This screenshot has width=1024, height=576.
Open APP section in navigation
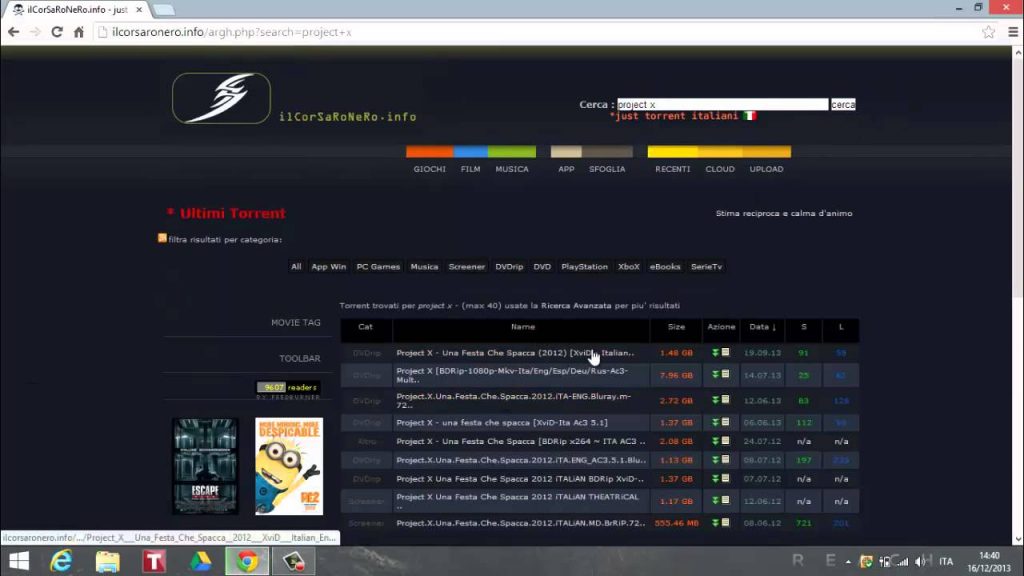point(566,169)
